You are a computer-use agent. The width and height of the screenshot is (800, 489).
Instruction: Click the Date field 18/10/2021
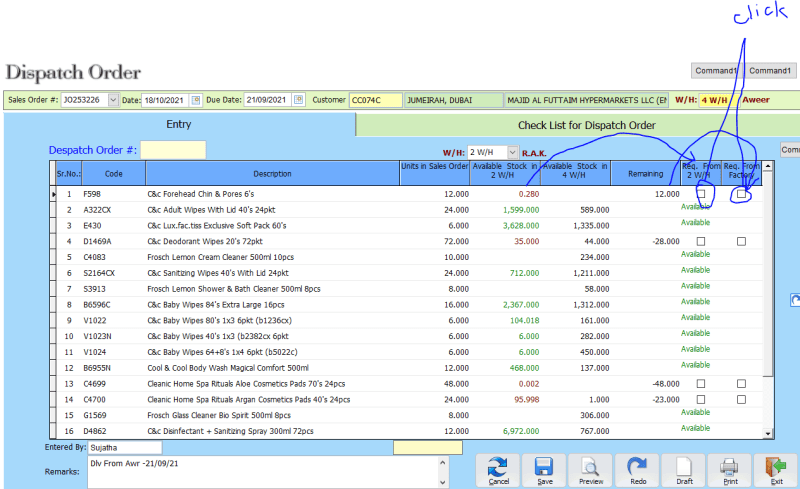click(165, 100)
